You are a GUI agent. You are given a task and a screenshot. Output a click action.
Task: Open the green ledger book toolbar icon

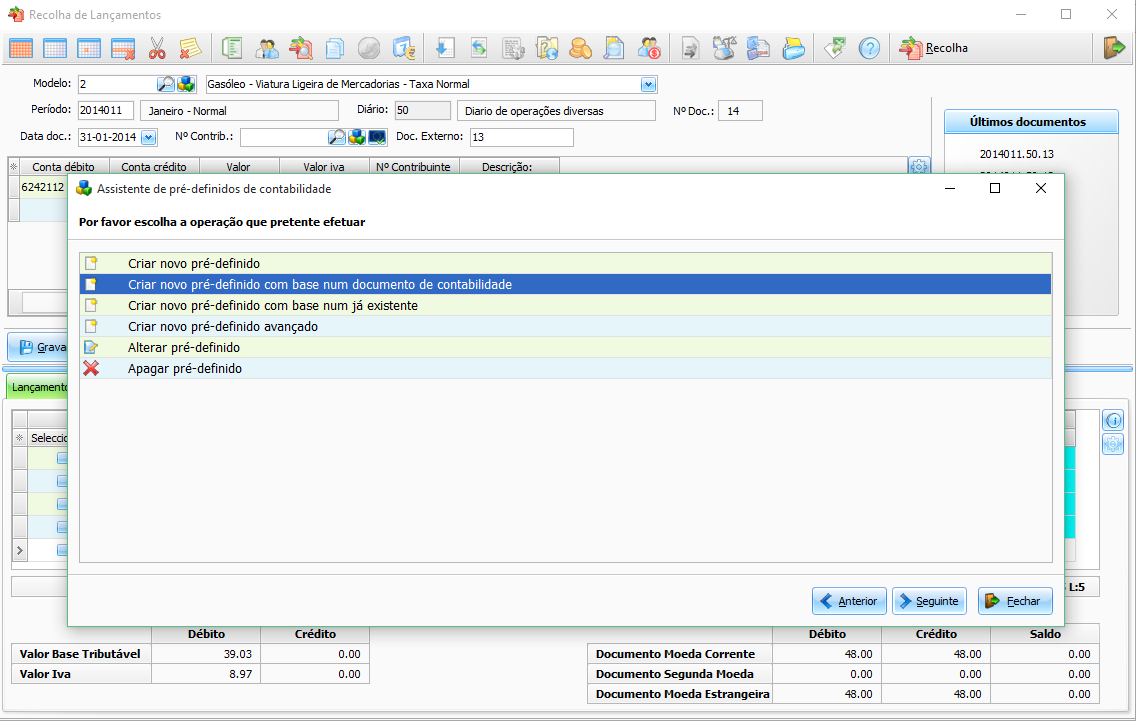(x=232, y=49)
